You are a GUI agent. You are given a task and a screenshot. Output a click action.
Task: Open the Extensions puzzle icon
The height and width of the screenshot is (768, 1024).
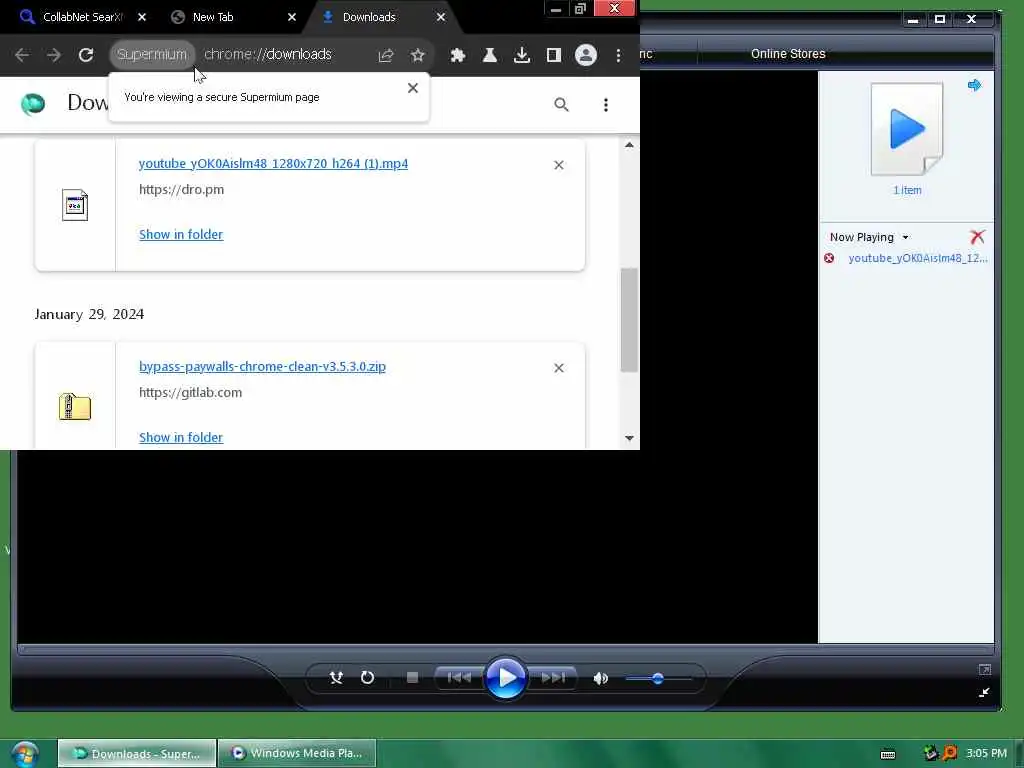point(458,56)
